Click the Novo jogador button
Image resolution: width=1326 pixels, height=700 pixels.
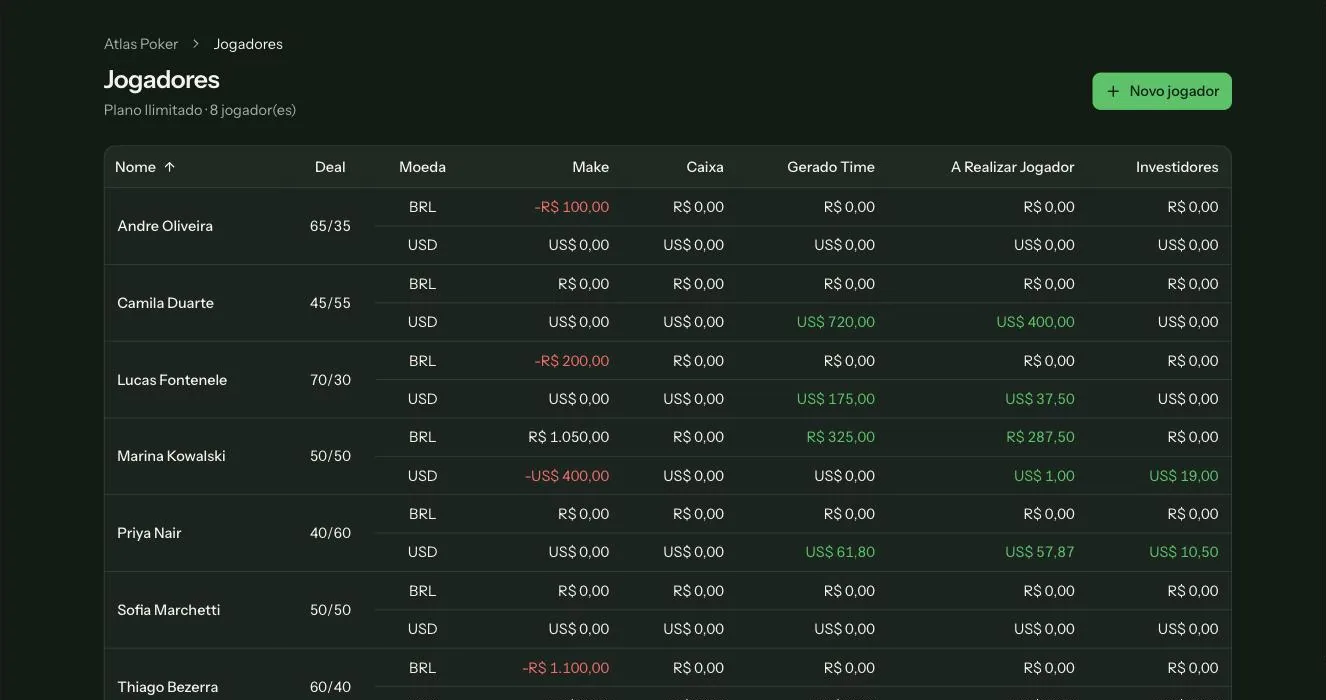(x=1161, y=91)
